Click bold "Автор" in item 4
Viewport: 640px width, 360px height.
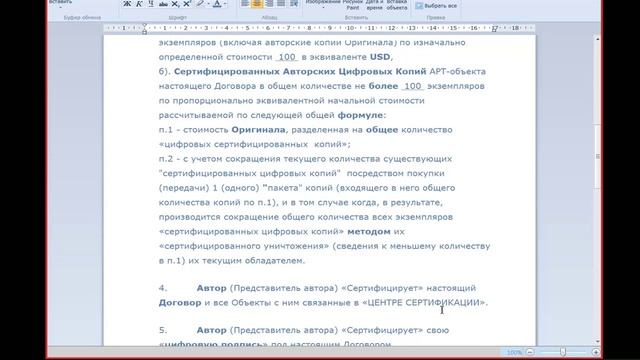211,288
